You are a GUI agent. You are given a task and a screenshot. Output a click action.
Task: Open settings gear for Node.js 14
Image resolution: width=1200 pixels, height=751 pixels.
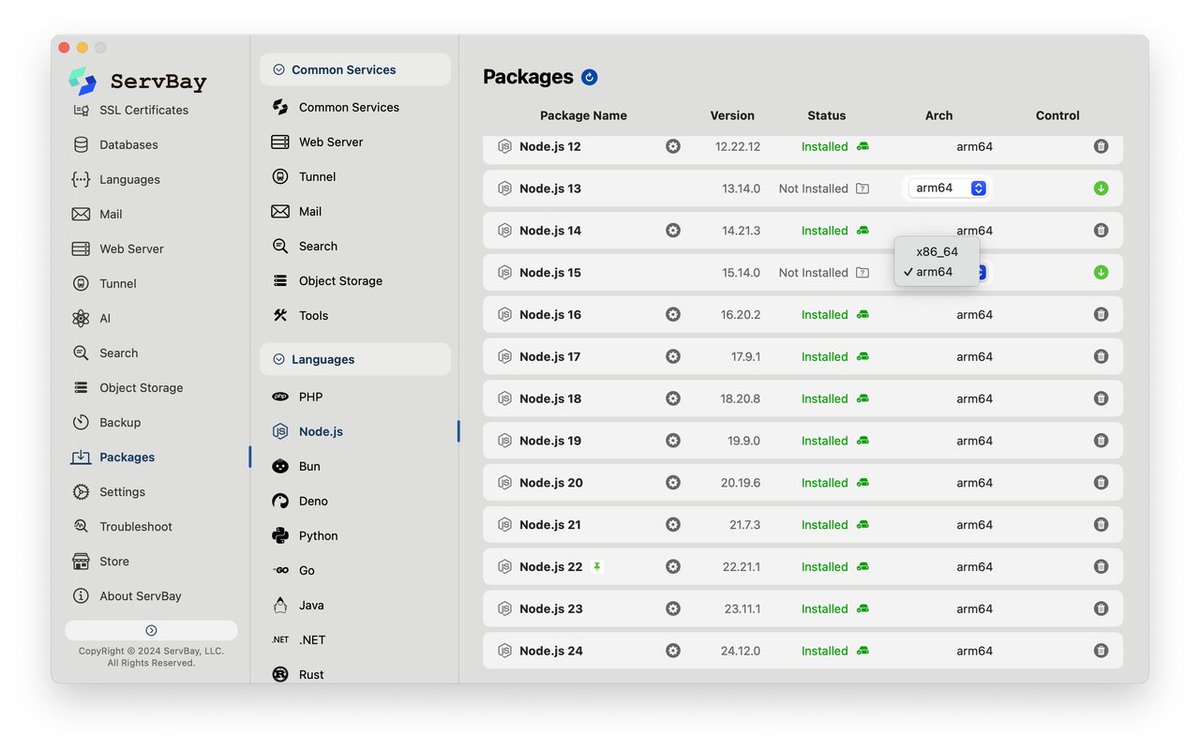click(x=673, y=230)
